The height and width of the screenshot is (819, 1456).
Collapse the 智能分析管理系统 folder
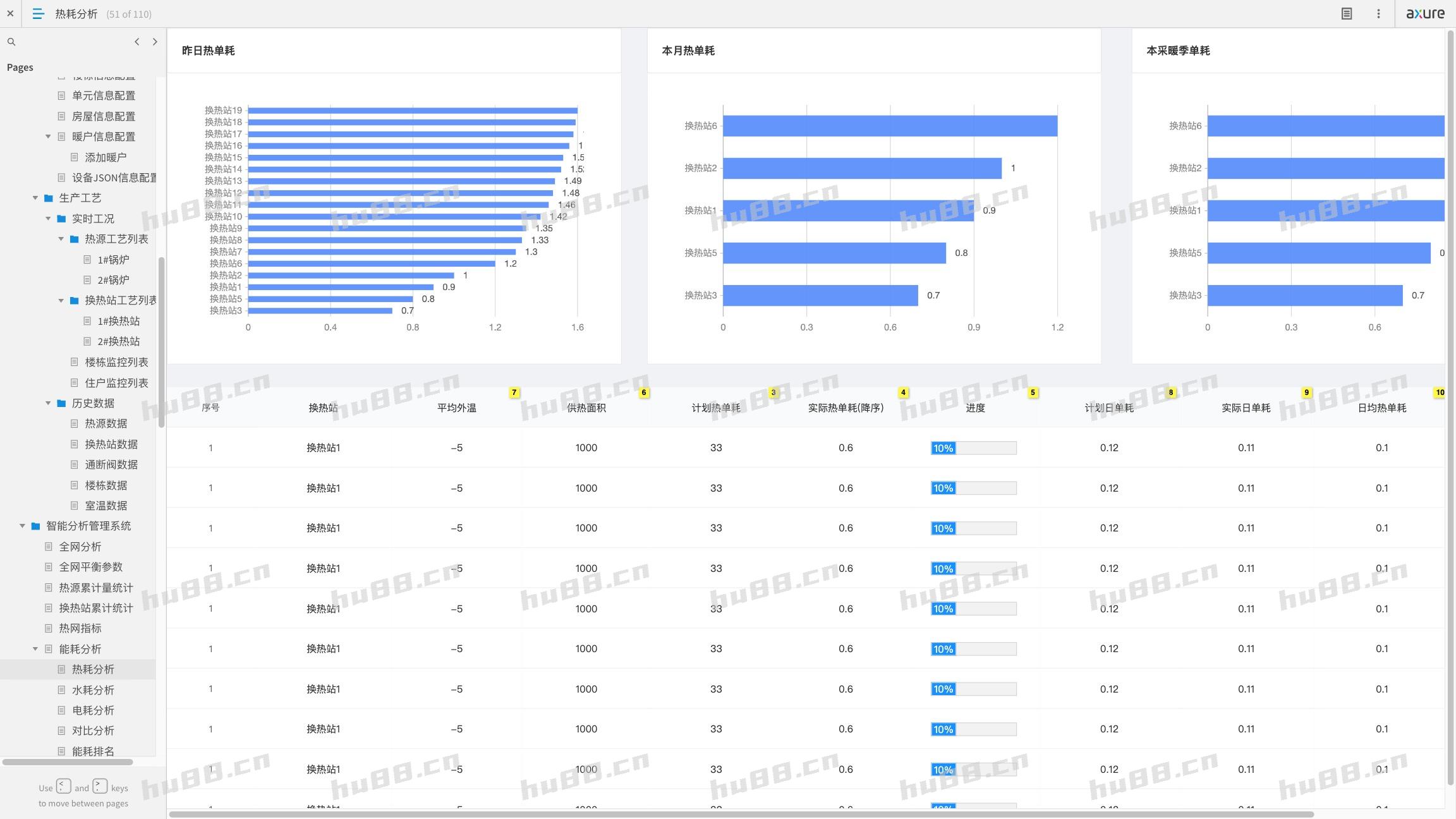point(23,526)
